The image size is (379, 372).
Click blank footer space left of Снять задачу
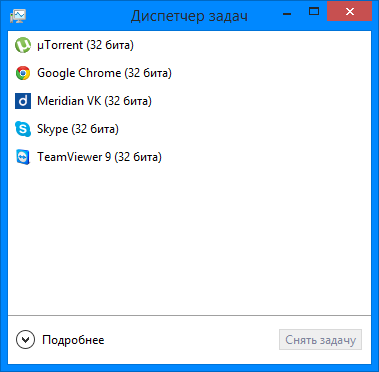(x=192, y=340)
